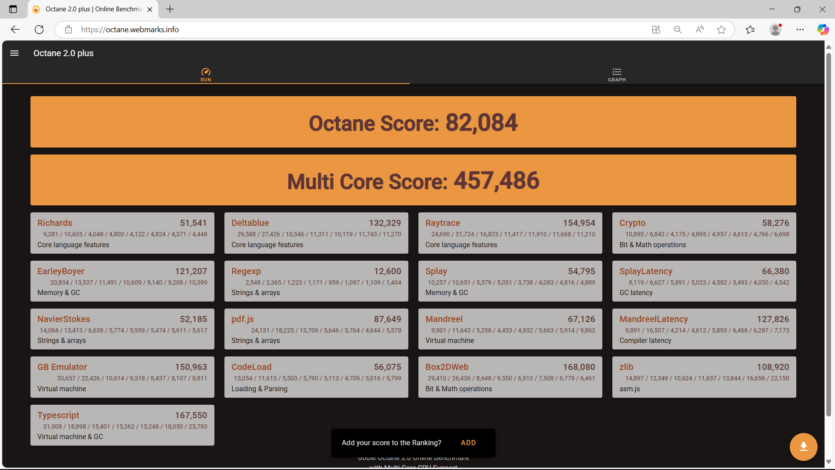Click the Richards benchmark title
Viewport: 835px width, 470px height.
point(54,223)
